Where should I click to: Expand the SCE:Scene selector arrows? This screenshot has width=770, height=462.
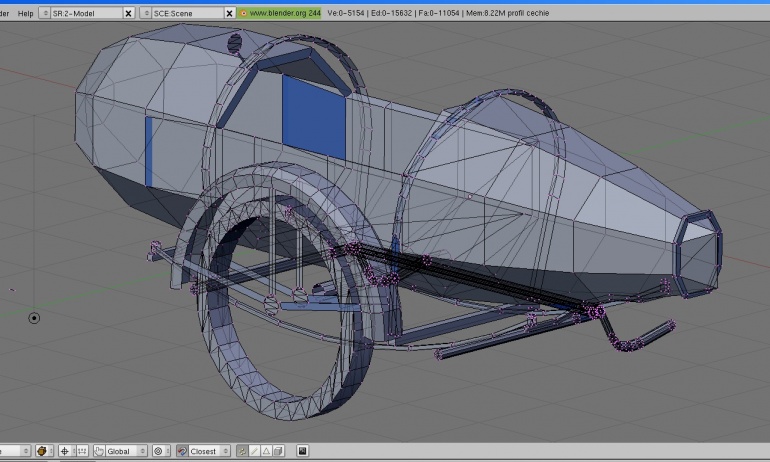[x=145, y=13]
